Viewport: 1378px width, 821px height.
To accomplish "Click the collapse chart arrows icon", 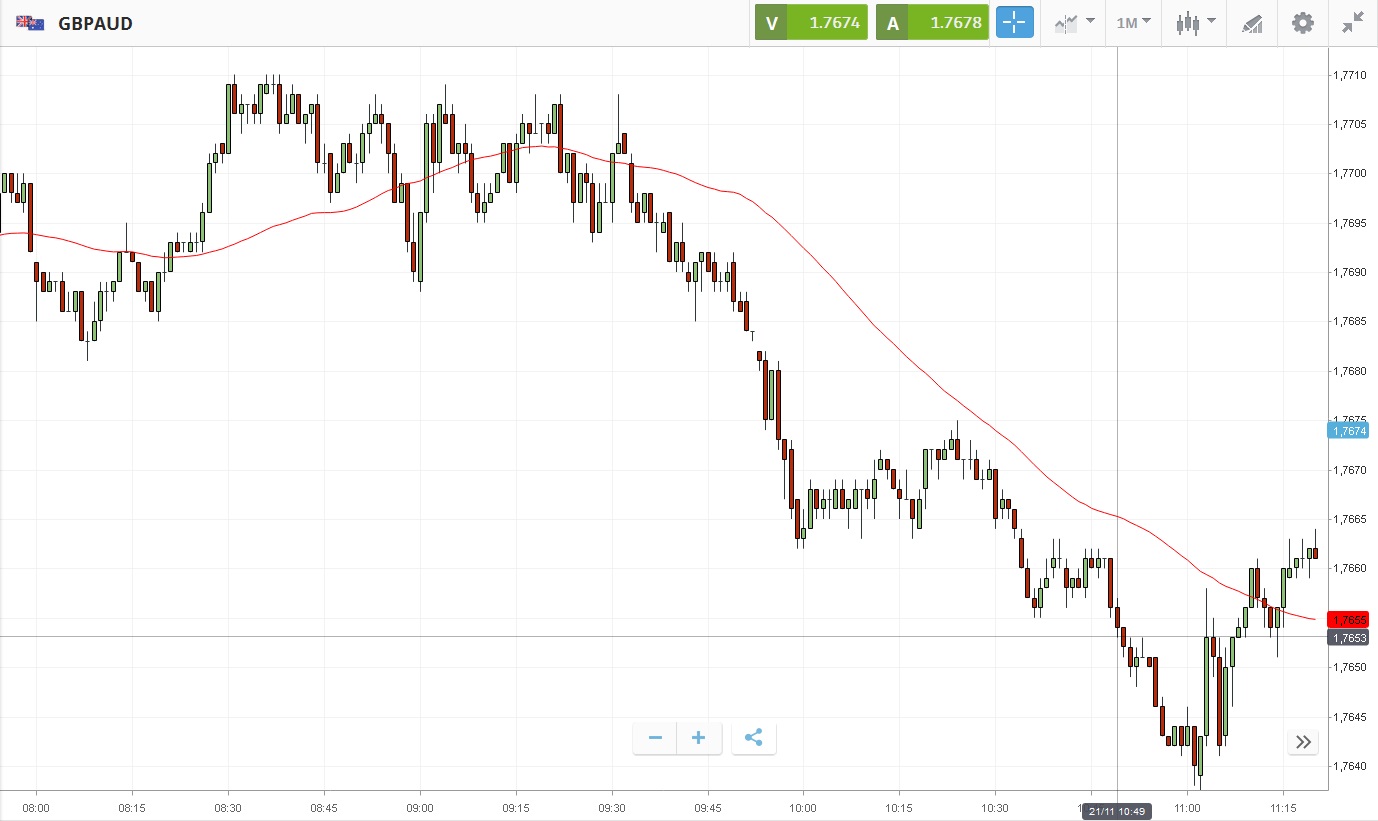I will click(x=1353, y=22).
